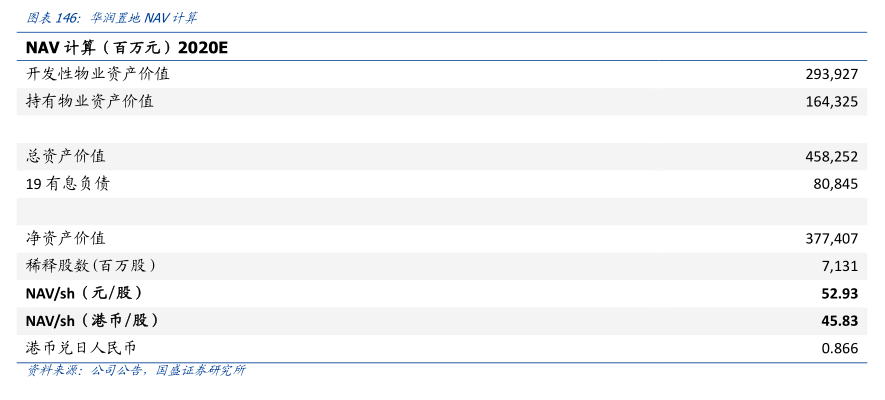Select the table header NAV 计算（百万元）2020E
The height and width of the screenshot is (400, 885).
click(x=128, y=47)
